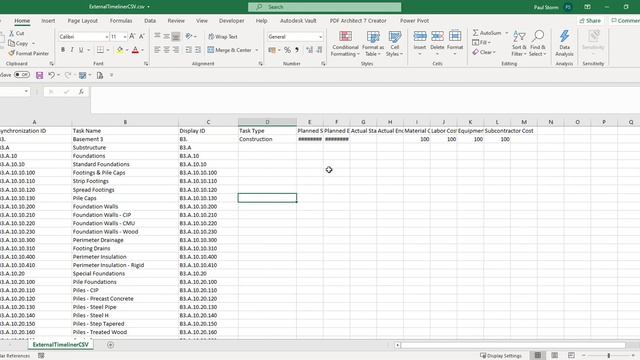Open the Page Layout ribbon tab
Image resolution: width=640 pixels, height=360 pixels.
pyautogui.click(x=82, y=20)
